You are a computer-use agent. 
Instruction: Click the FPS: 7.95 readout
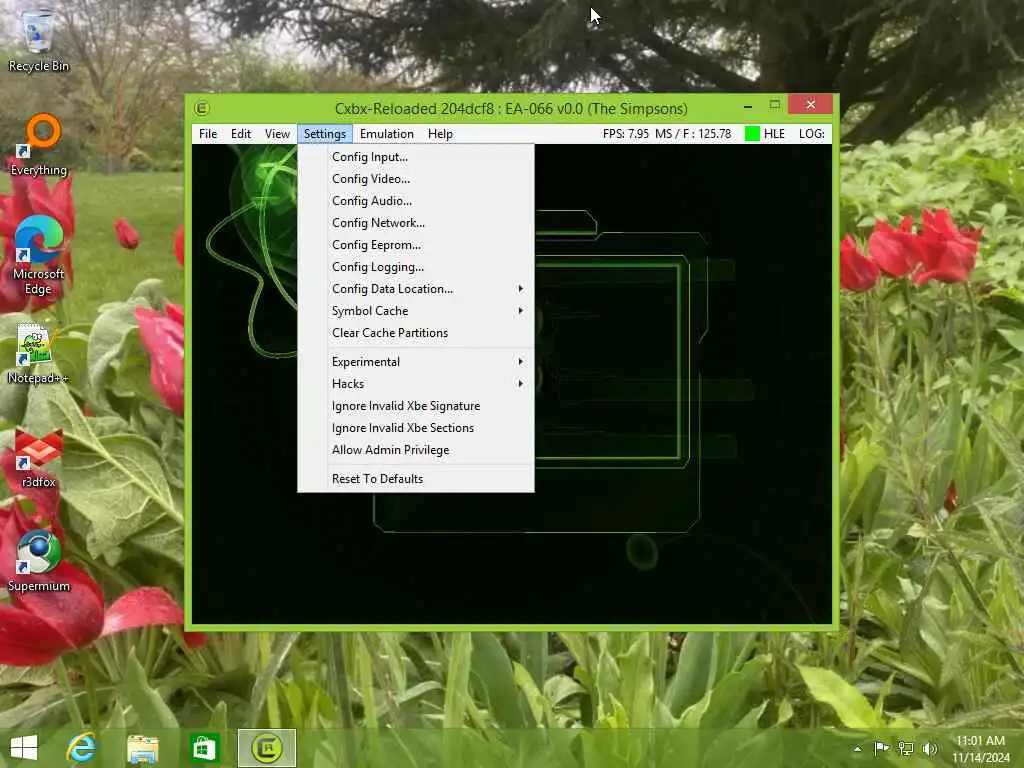coord(626,134)
